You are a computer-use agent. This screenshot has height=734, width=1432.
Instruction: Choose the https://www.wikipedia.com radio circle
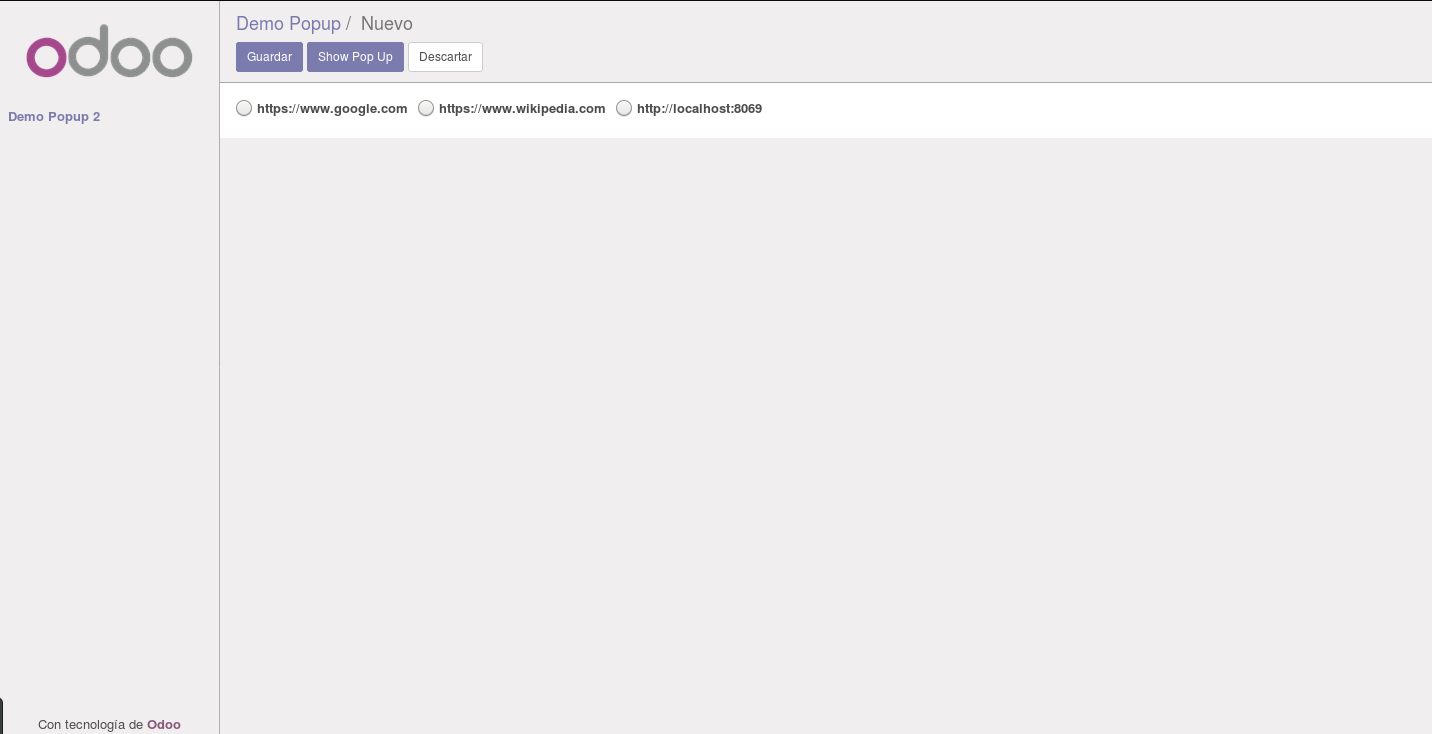tap(426, 108)
